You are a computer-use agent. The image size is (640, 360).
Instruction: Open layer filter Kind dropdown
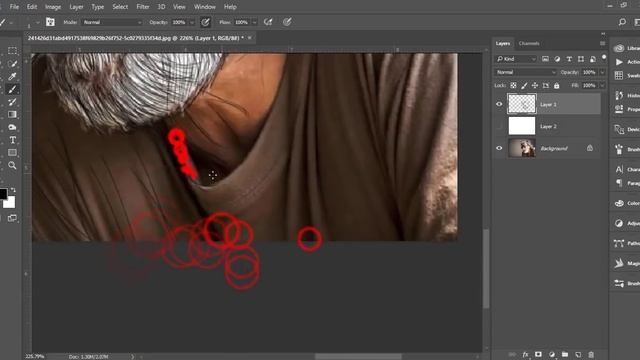coord(516,59)
